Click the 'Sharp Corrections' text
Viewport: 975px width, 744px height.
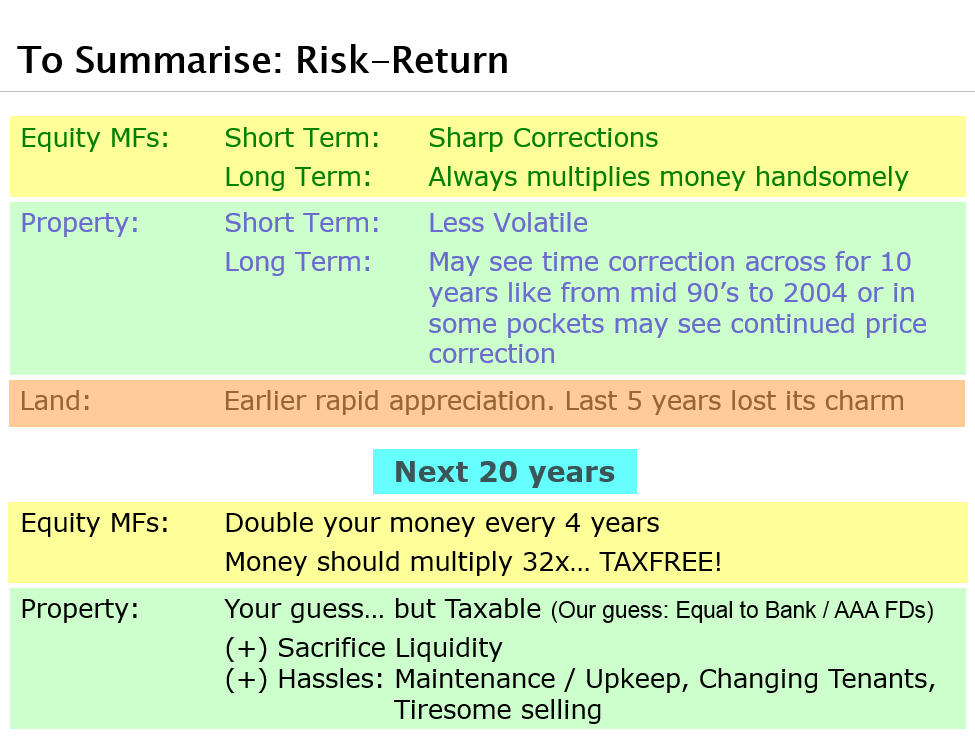pos(543,138)
